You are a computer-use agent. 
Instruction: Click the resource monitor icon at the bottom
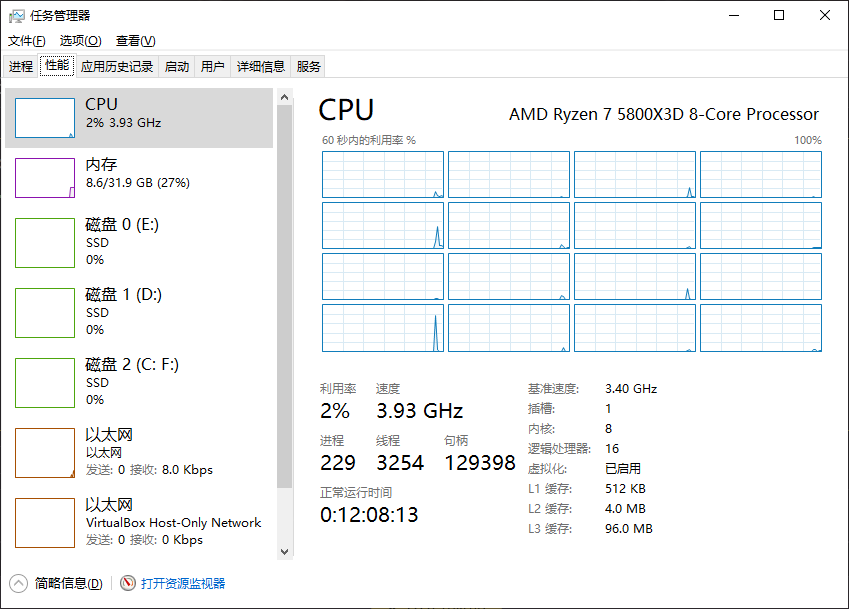[128, 583]
